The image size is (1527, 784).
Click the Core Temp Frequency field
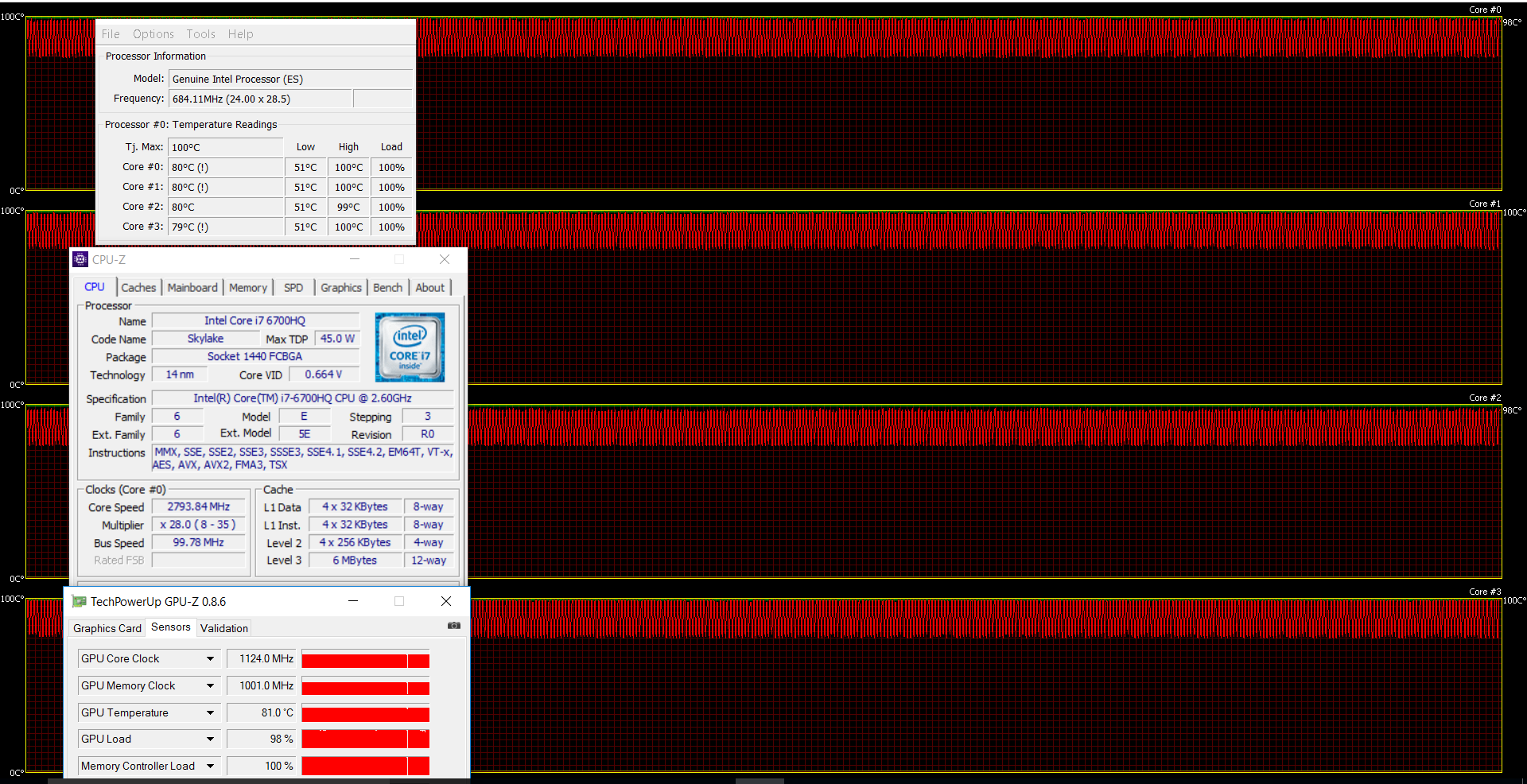[x=261, y=99]
